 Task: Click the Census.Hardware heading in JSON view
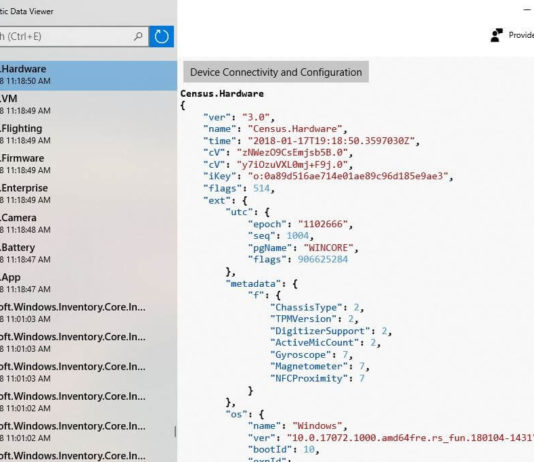click(x=222, y=94)
